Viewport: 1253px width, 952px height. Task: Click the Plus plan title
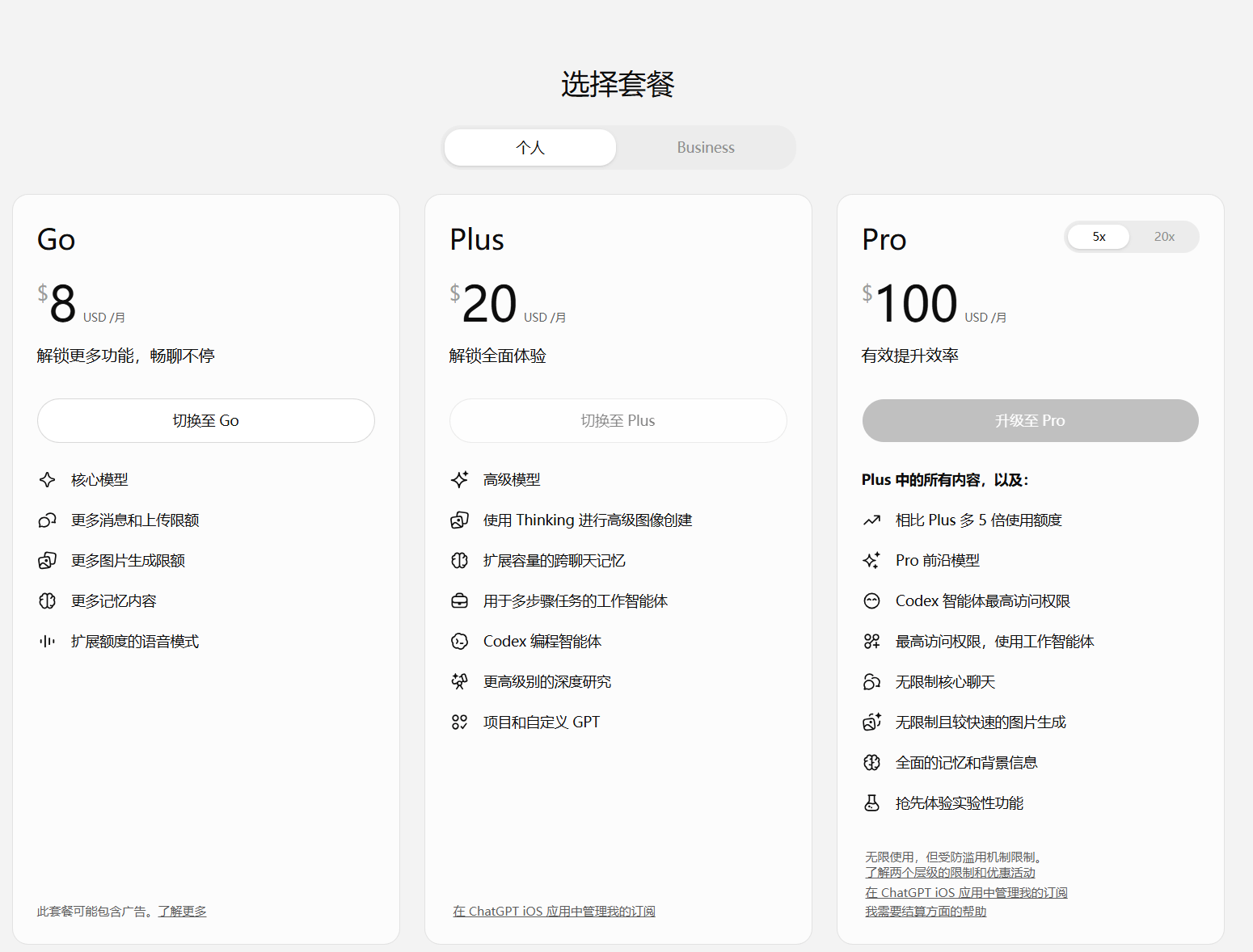tap(477, 240)
